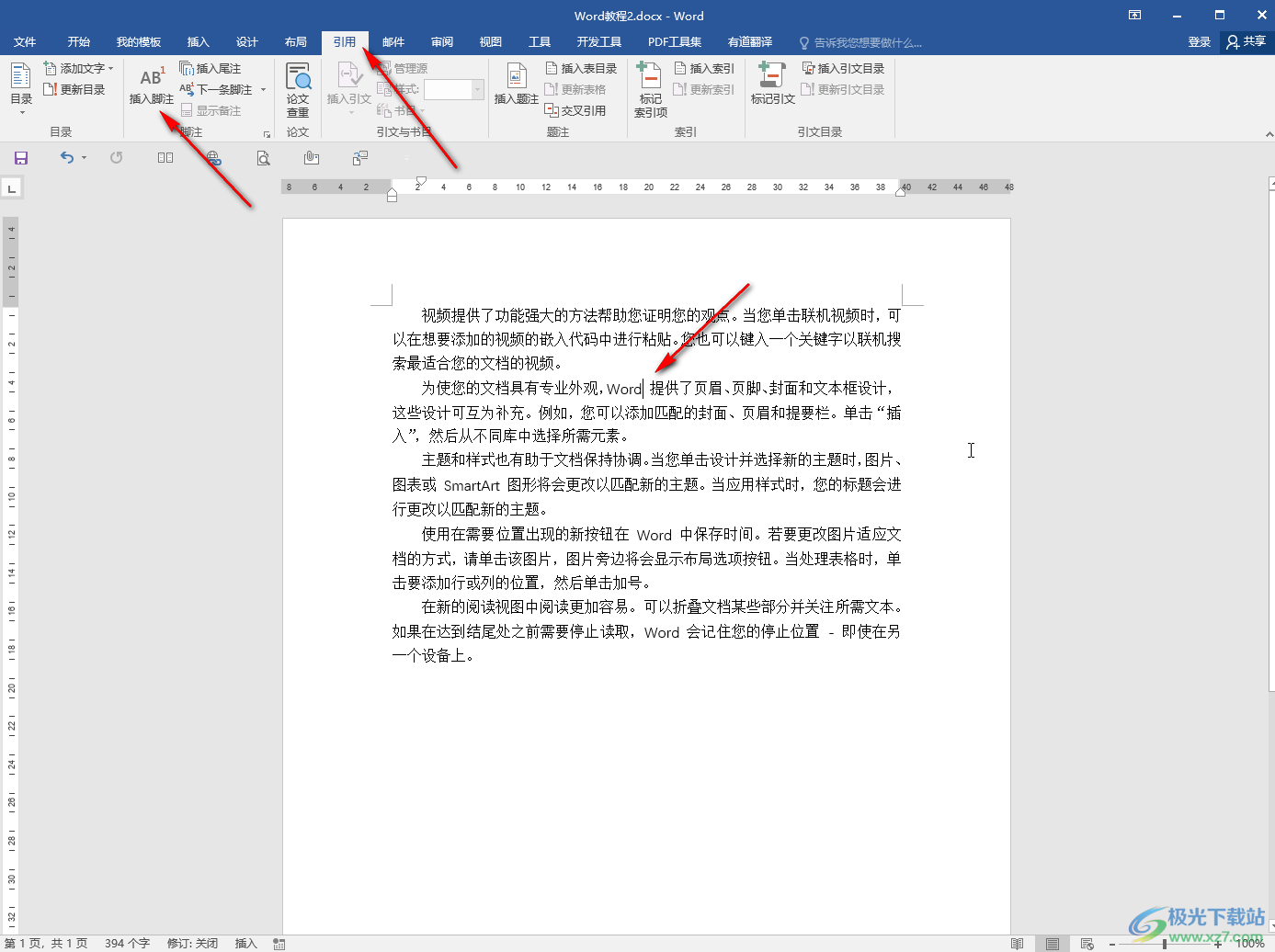The width and height of the screenshot is (1275, 952).
Task: Click the paperclip attachment icon in quick toolbar
Action: [312, 158]
